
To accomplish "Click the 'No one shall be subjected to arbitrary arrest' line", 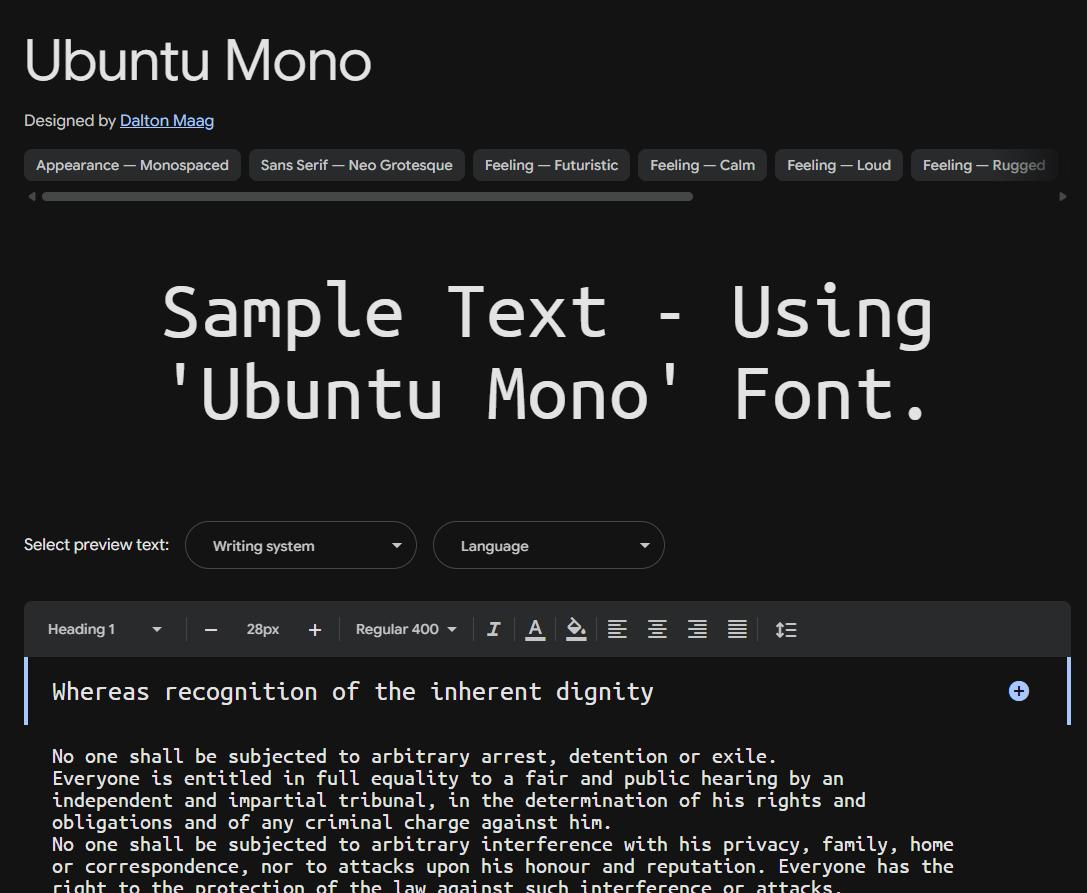I will pyautogui.click(x=415, y=756).
